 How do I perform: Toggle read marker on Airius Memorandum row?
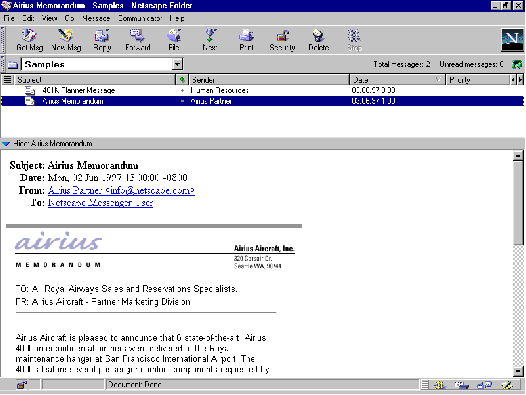(x=182, y=101)
